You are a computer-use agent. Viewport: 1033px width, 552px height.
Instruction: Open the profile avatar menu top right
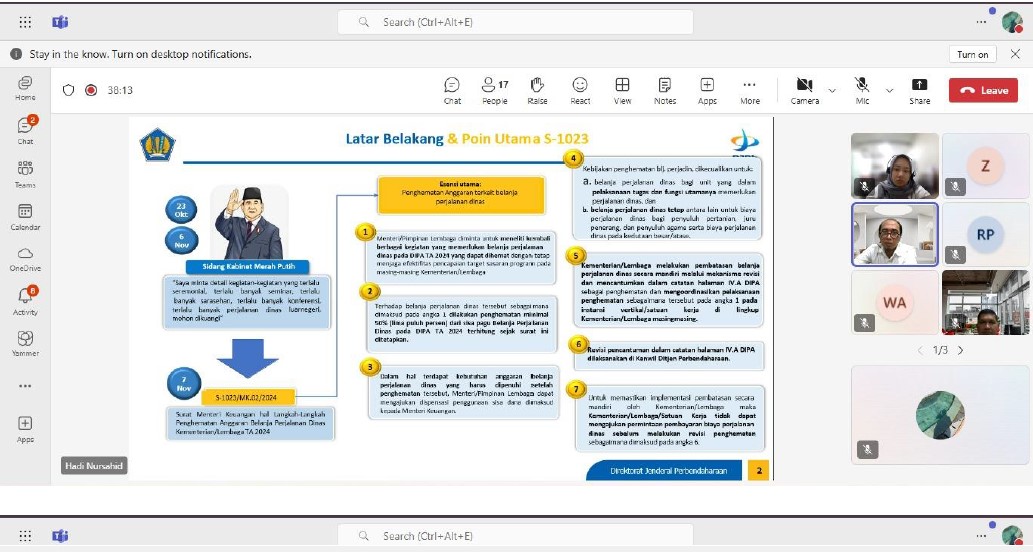1012,22
